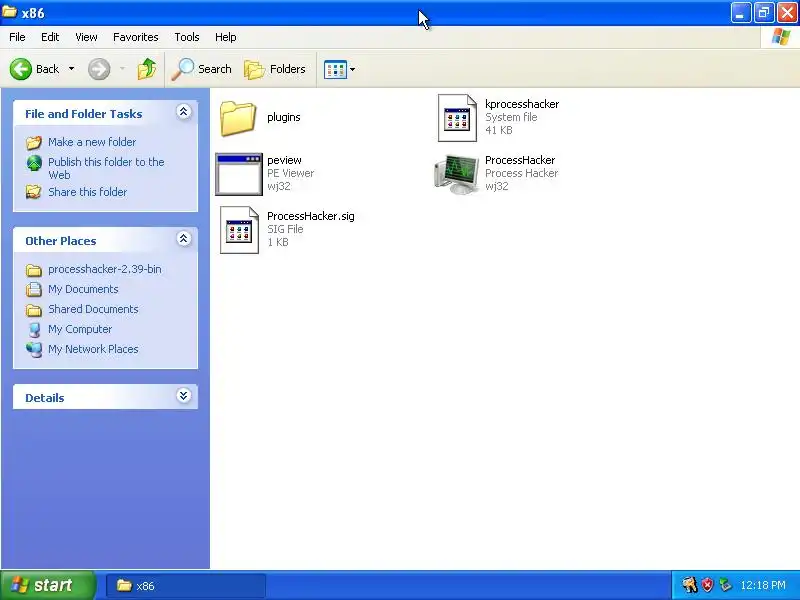Viewport: 800px width, 600px height.
Task: Click the Publish to Web globe icon
Action: [x=34, y=163]
